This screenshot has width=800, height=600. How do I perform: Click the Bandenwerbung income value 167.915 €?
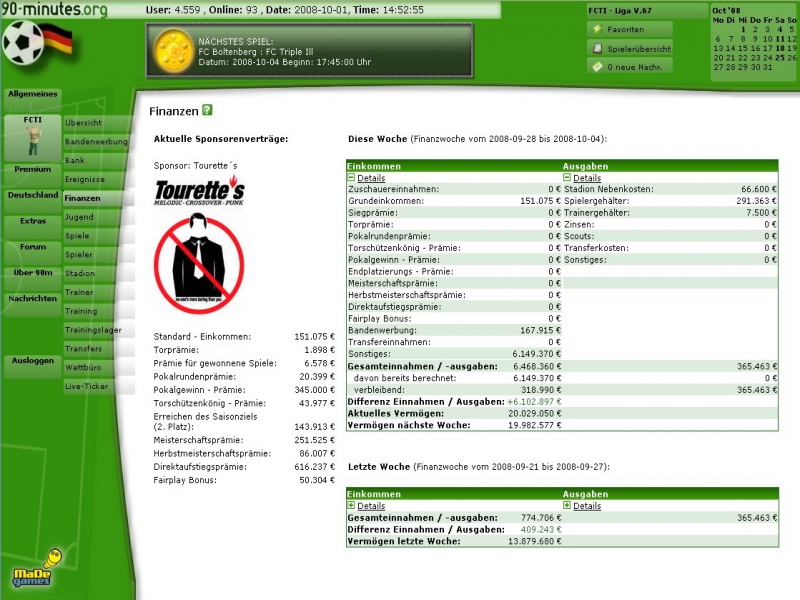(540, 331)
